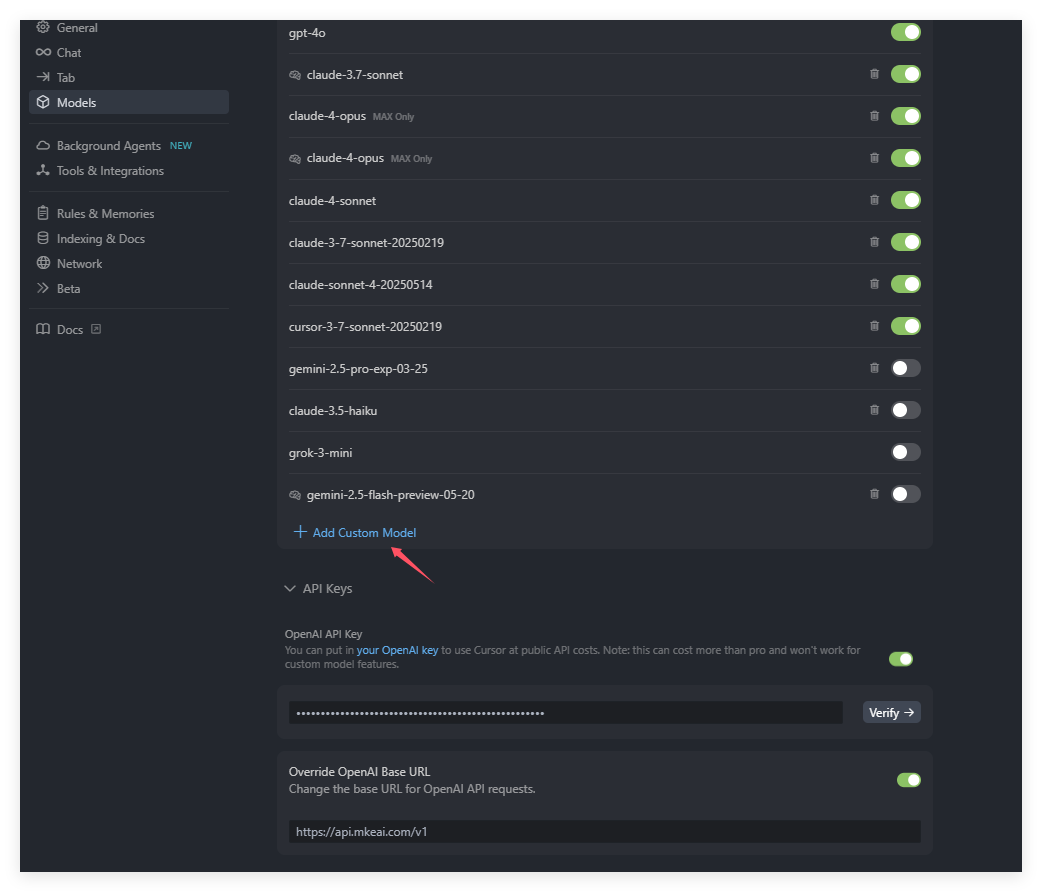Open Indexing & Docs page
The image size is (1042, 892).
point(101,239)
